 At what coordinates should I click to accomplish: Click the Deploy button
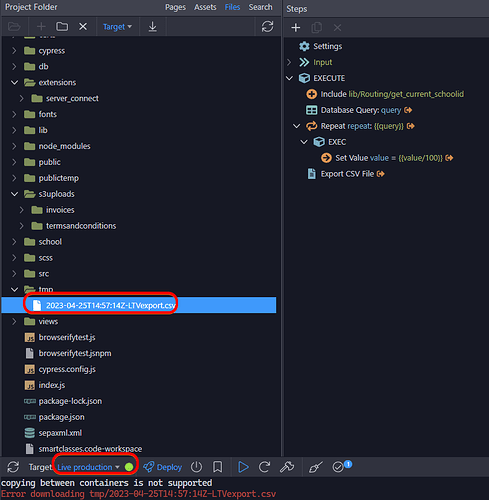(163, 467)
